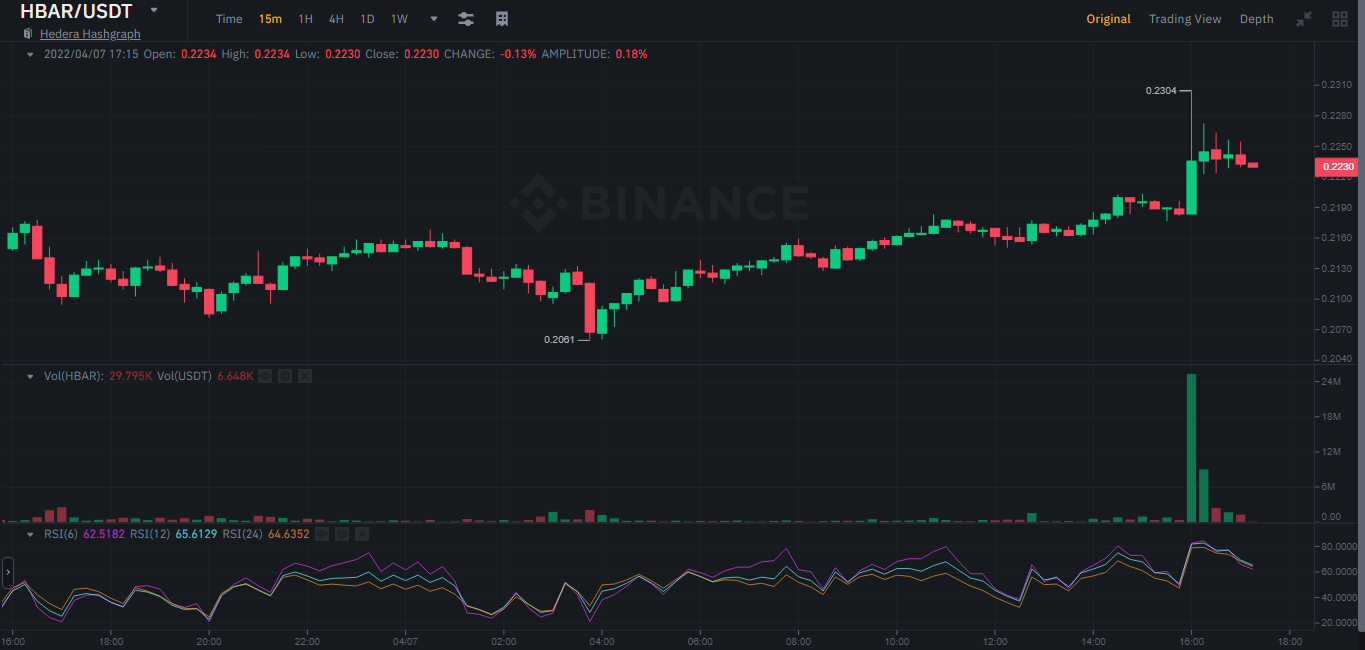Click the 0.2310 label on price axis
The height and width of the screenshot is (650, 1365).
1336,86
